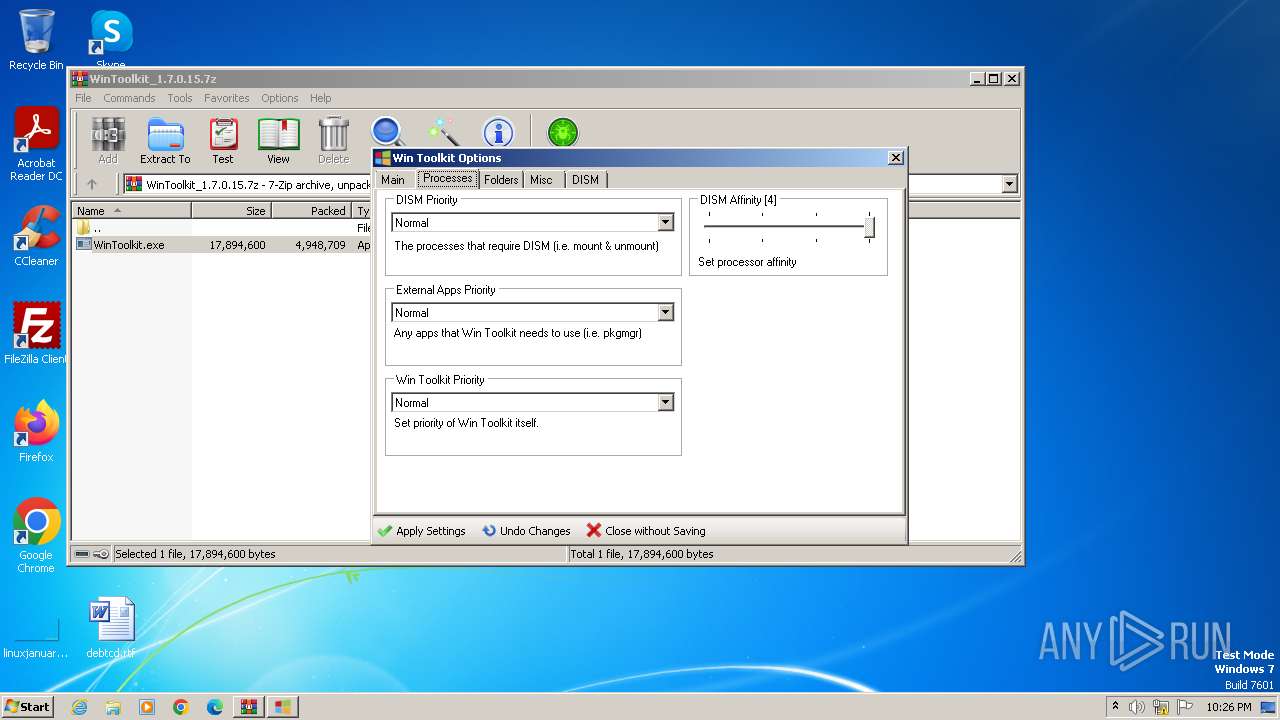1280x720 pixels.
Task: Click the up-folder arrow in WinRAR
Action: click(x=92, y=184)
